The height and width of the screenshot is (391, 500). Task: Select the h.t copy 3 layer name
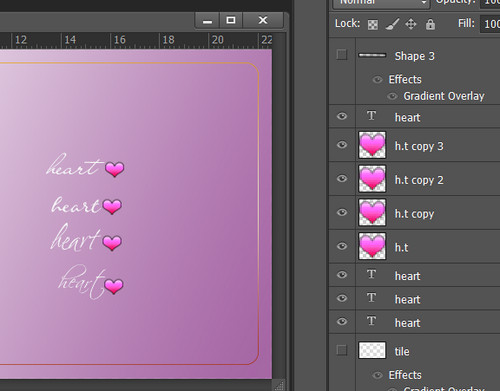click(x=419, y=146)
